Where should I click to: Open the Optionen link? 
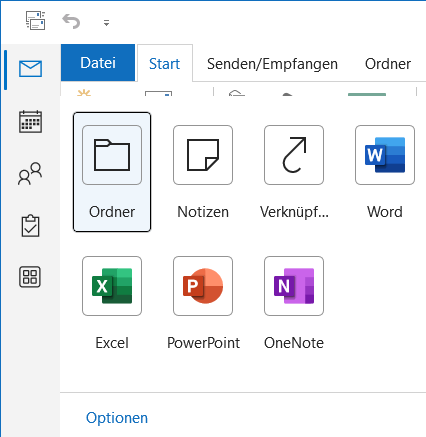117,418
